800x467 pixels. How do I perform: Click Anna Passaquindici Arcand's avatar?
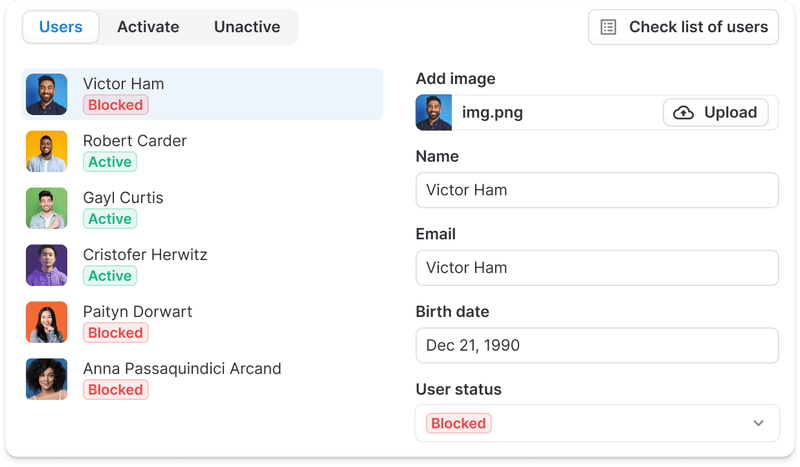click(x=46, y=379)
